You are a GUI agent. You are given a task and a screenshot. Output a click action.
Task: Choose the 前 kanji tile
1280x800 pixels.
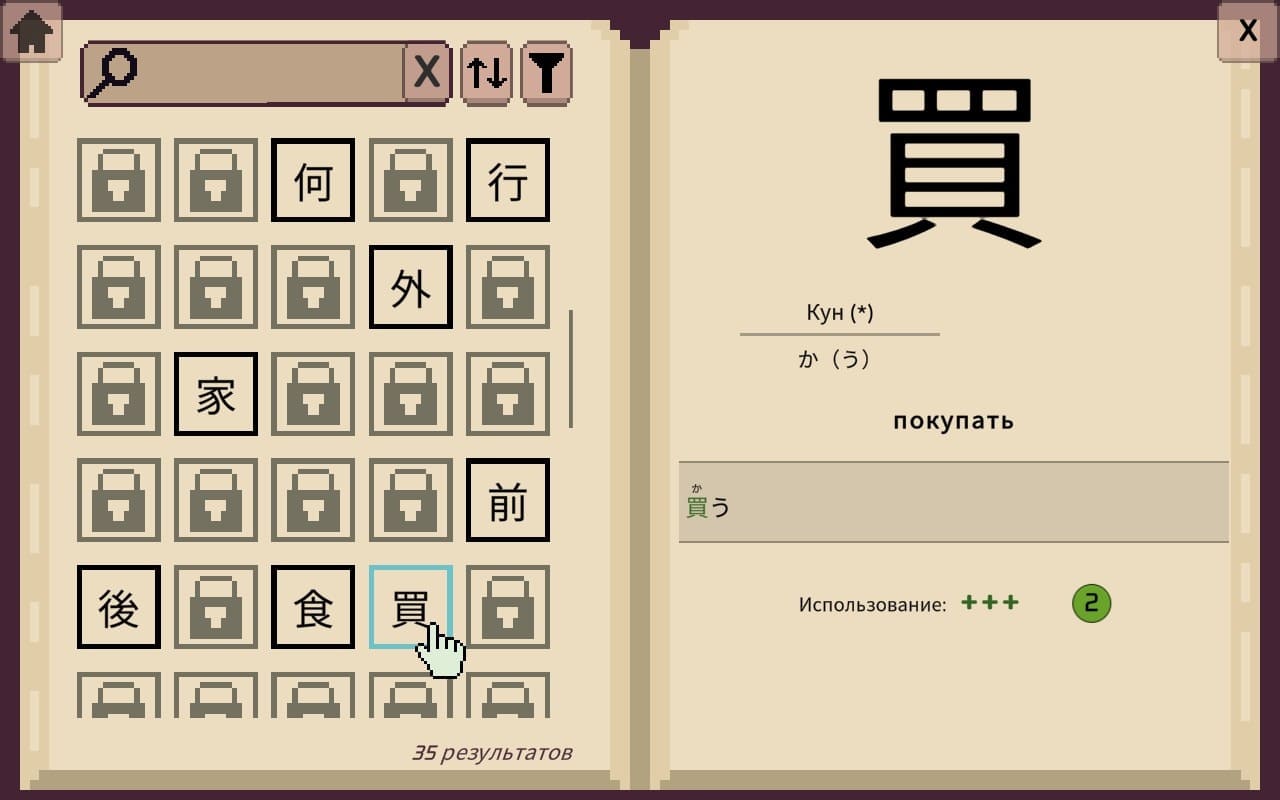(508, 500)
